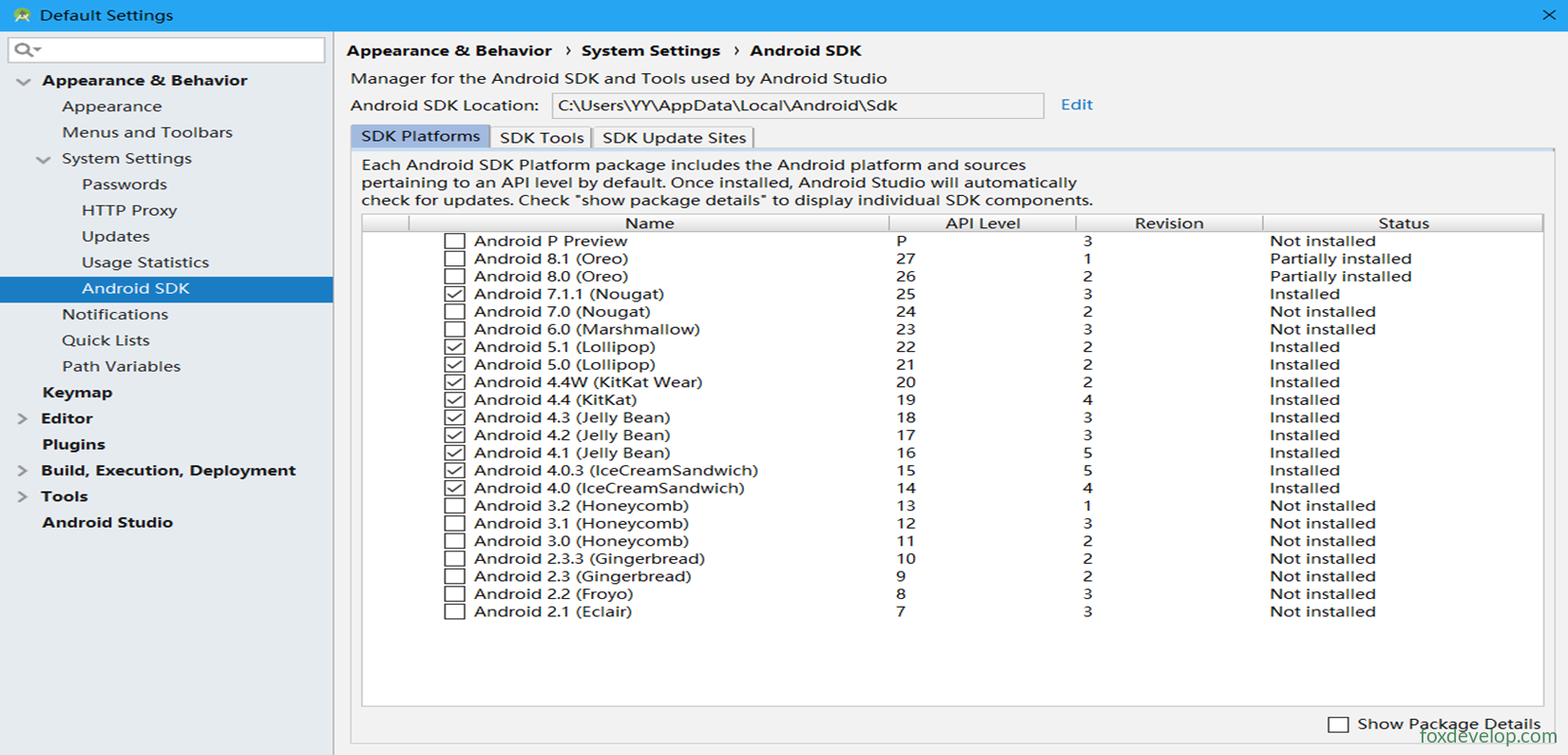Close the Default Settings window
The height and width of the screenshot is (755, 1568).
click(x=1549, y=15)
